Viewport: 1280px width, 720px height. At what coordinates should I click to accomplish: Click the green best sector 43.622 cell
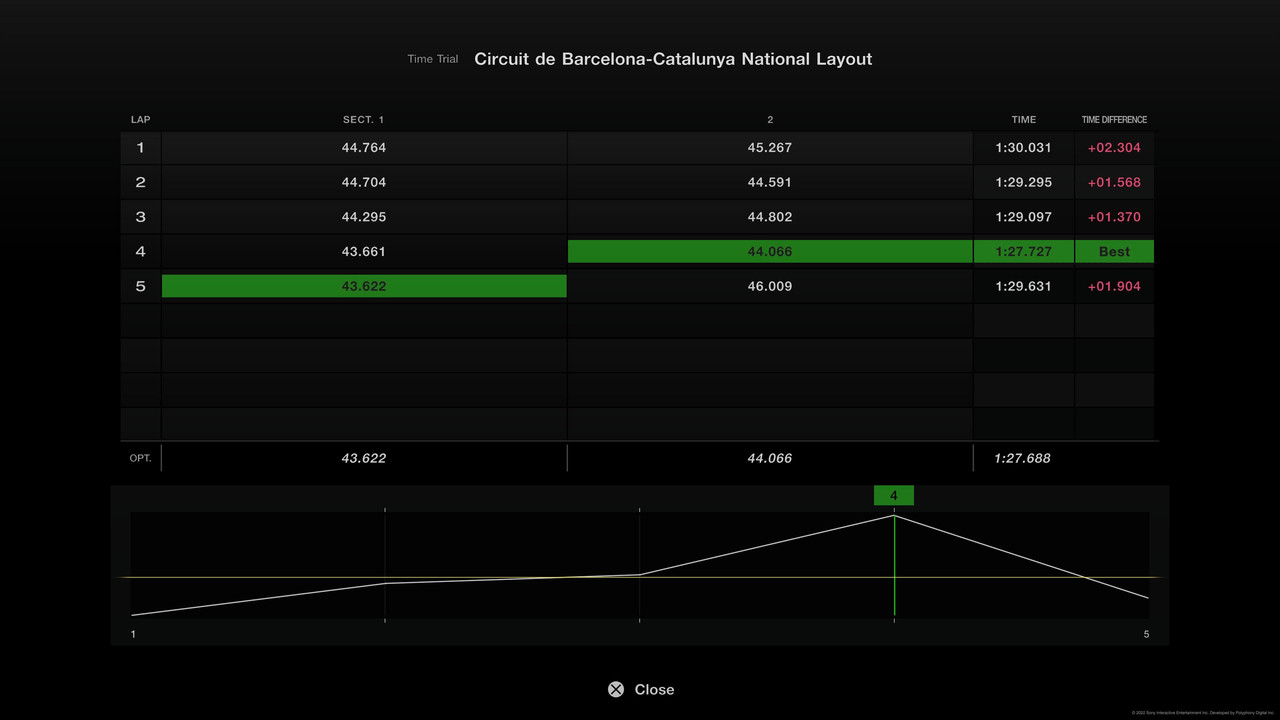coord(364,286)
